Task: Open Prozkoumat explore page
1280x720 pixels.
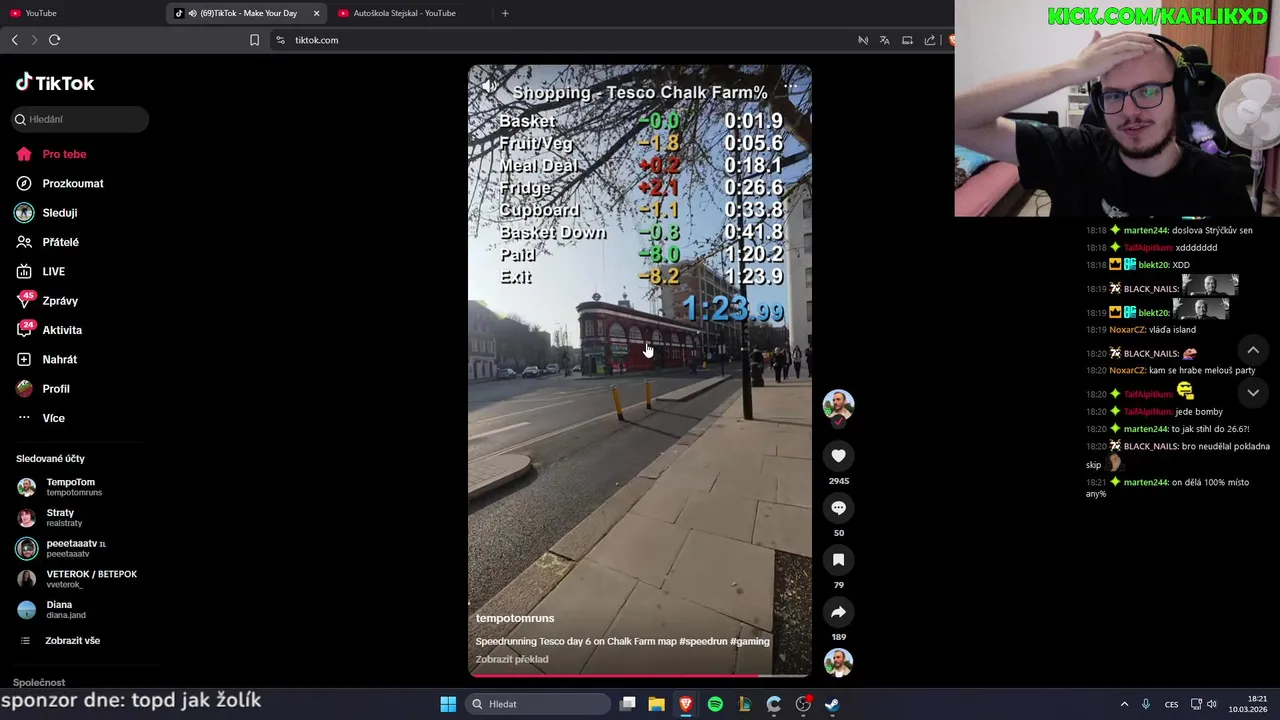Action: pyautogui.click(x=72, y=183)
